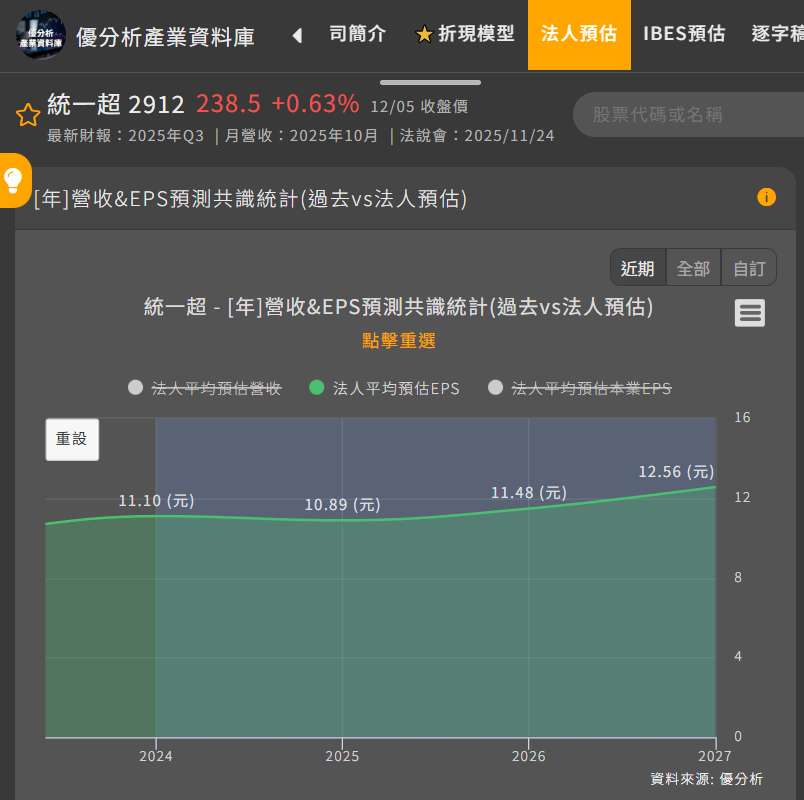Open the 逐字稿 tab
Viewport: 804px width, 800px height.
[x=777, y=34]
